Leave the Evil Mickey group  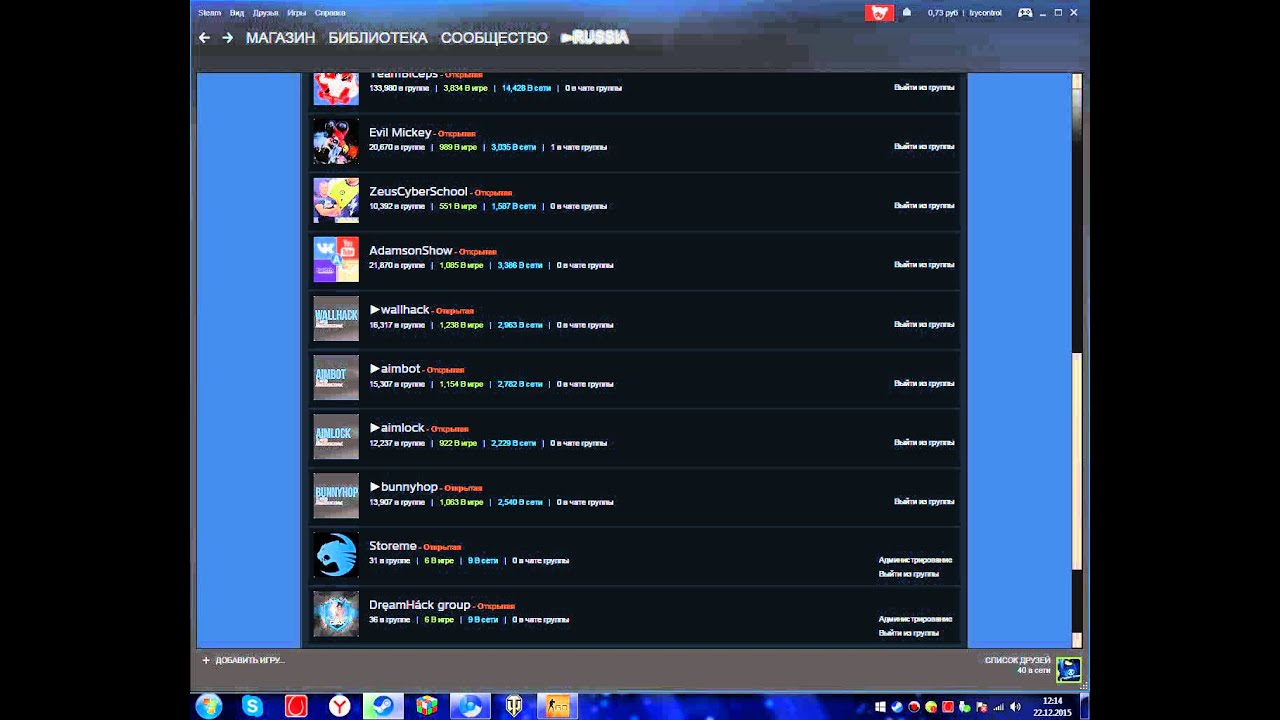pyautogui.click(x=924, y=146)
